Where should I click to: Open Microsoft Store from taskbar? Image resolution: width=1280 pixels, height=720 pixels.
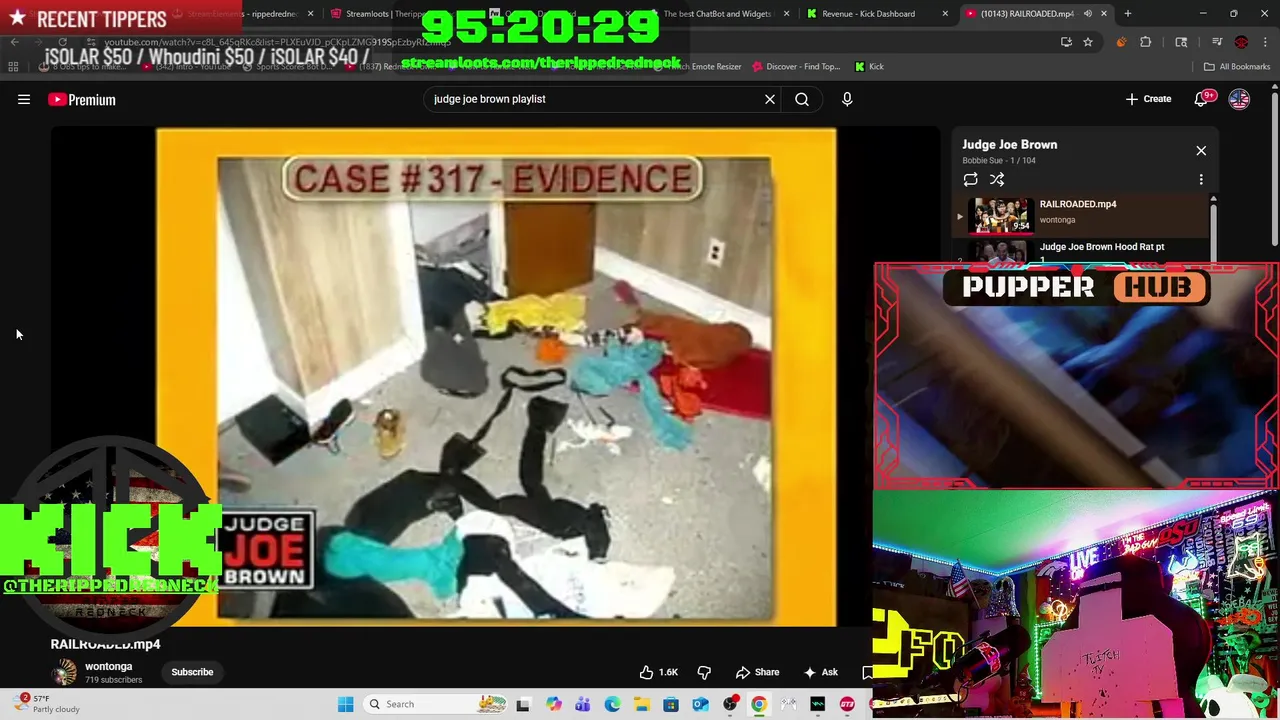tap(671, 704)
